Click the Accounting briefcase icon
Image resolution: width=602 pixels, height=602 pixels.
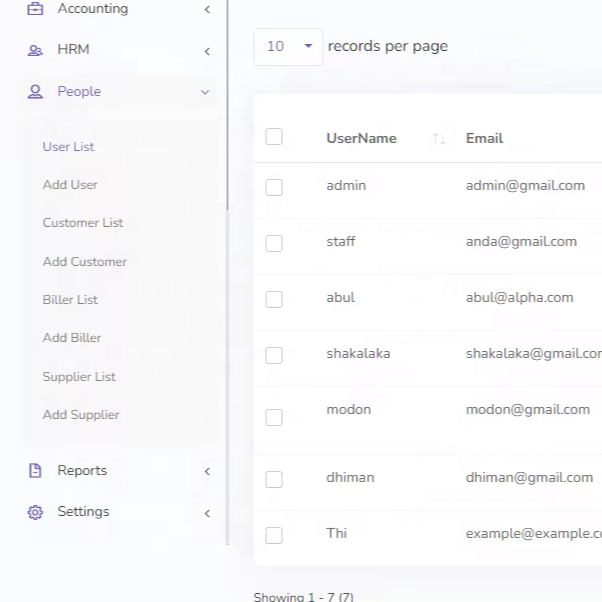click(35, 9)
